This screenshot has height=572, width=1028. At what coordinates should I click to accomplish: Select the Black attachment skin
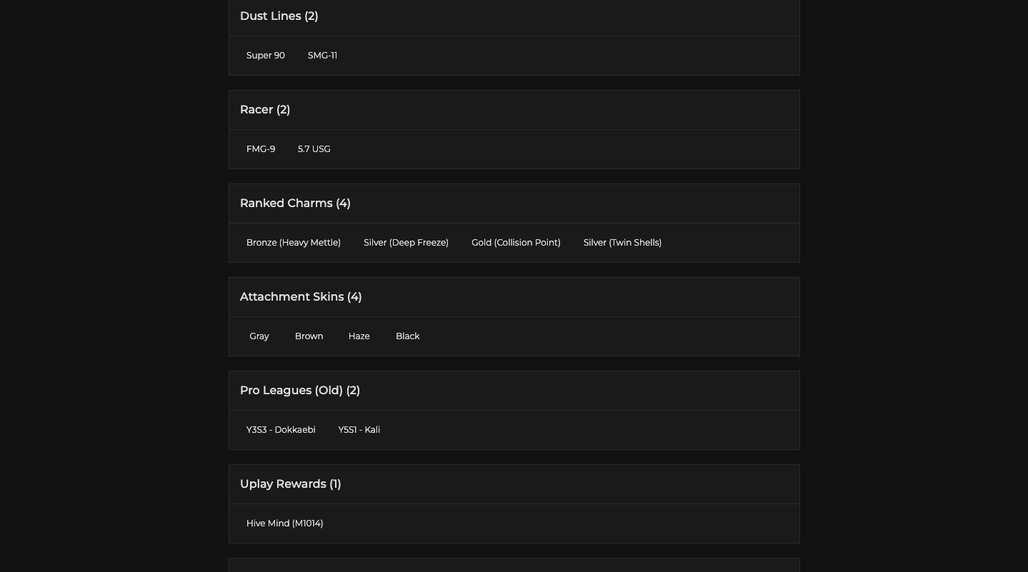407,336
